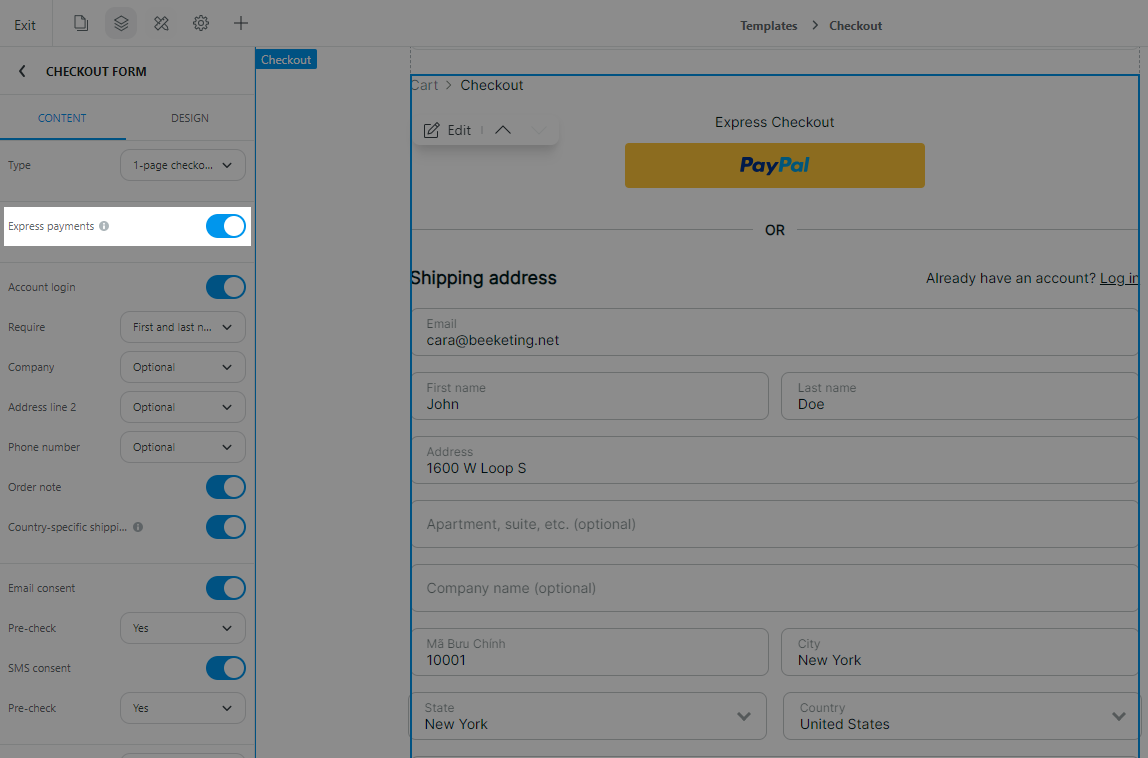Click the Shipping address heading
1148x758 pixels.
[483, 278]
